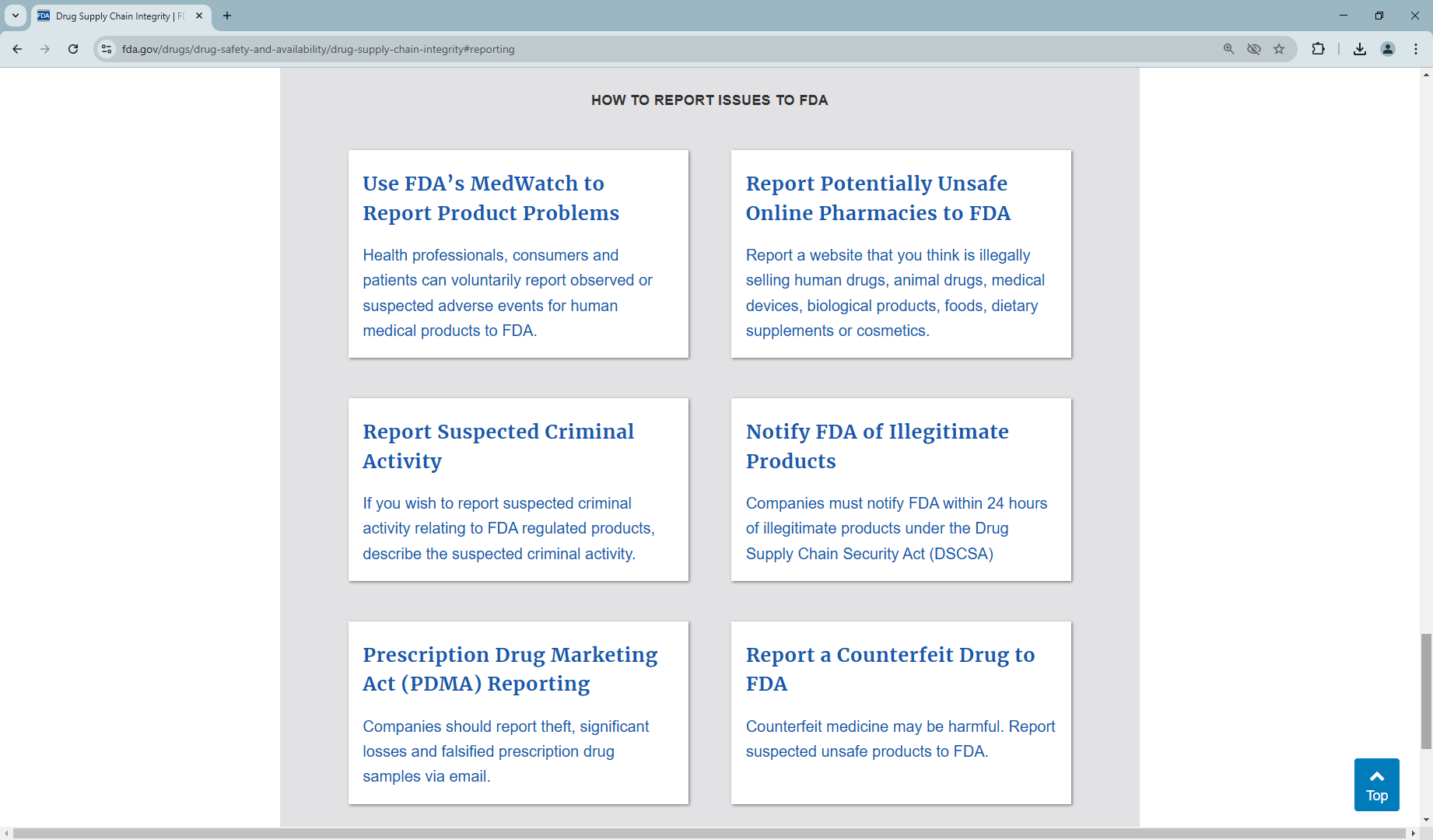The width and height of the screenshot is (1433, 840).
Task: Select the Drug Supply Chain Integrity tab
Action: point(121,16)
